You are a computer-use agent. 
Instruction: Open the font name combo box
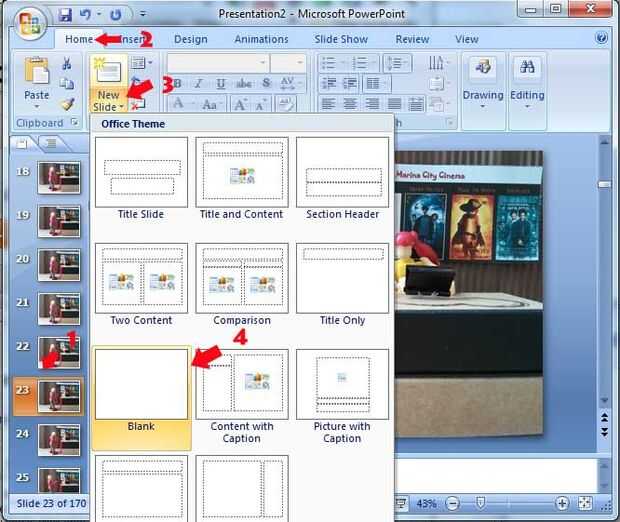click(x=218, y=62)
